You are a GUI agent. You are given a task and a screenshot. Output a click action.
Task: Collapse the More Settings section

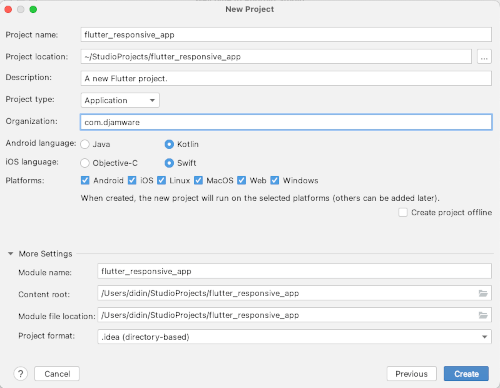click(x=11, y=254)
